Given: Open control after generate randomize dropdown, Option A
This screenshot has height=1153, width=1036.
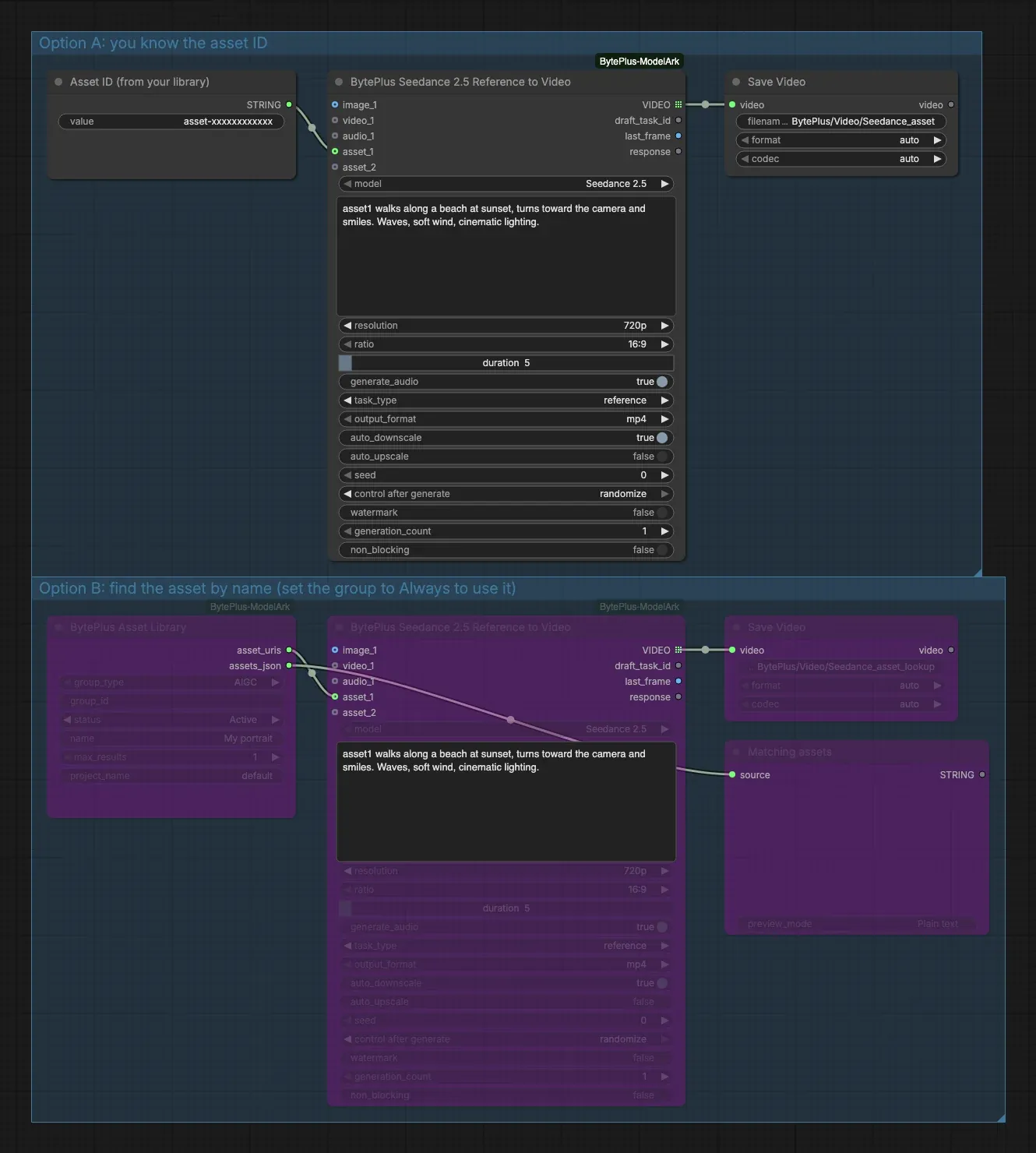Looking at the screenshot, I should [506, 494].
